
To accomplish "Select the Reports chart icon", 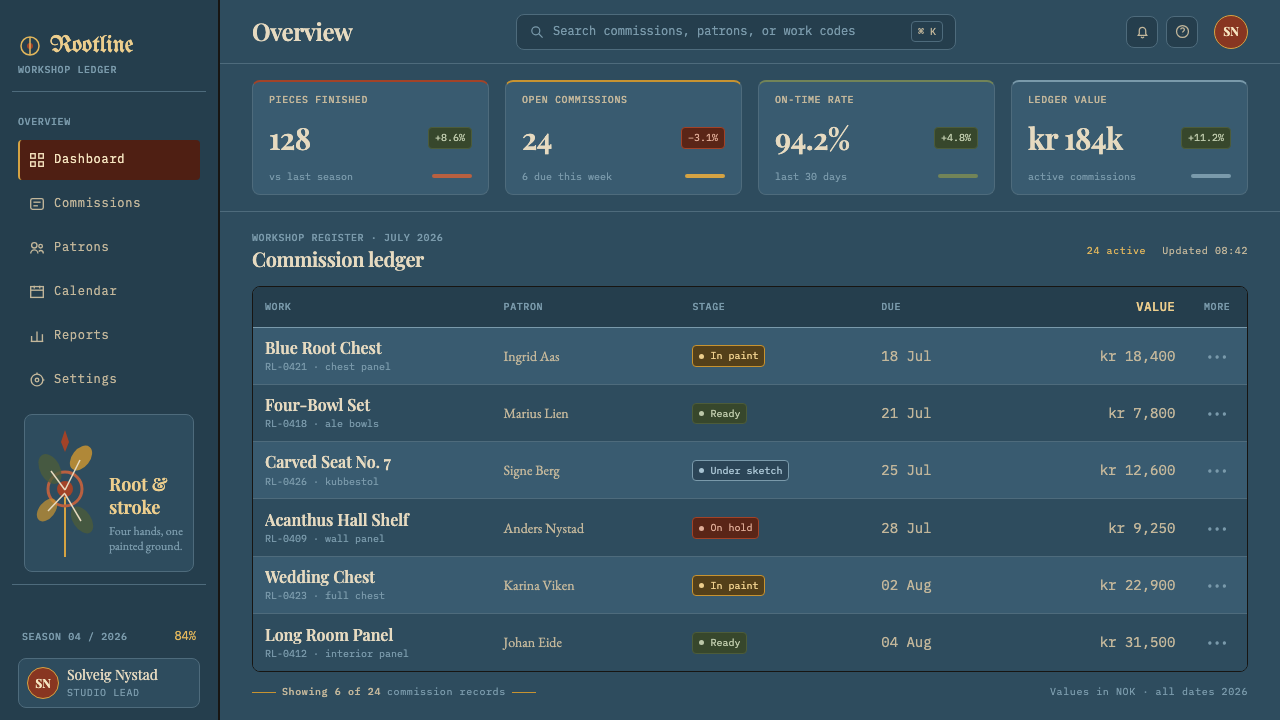I will [37, 336].
